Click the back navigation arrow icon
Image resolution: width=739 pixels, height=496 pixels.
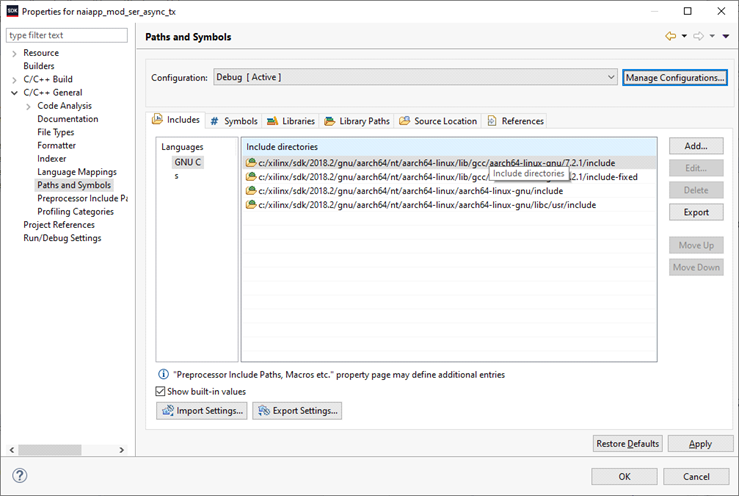tap(670, 36)
